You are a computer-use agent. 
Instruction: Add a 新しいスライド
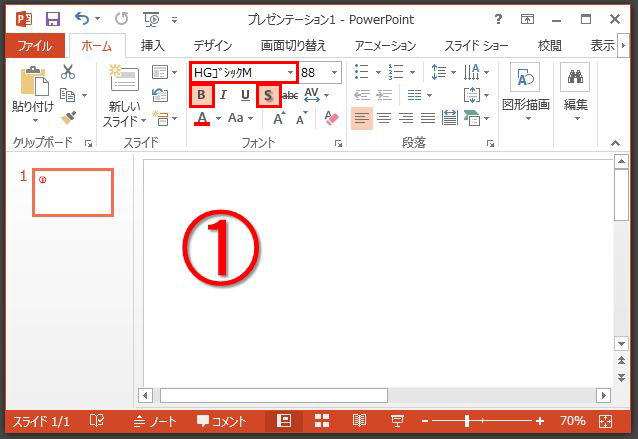(124, 96)
